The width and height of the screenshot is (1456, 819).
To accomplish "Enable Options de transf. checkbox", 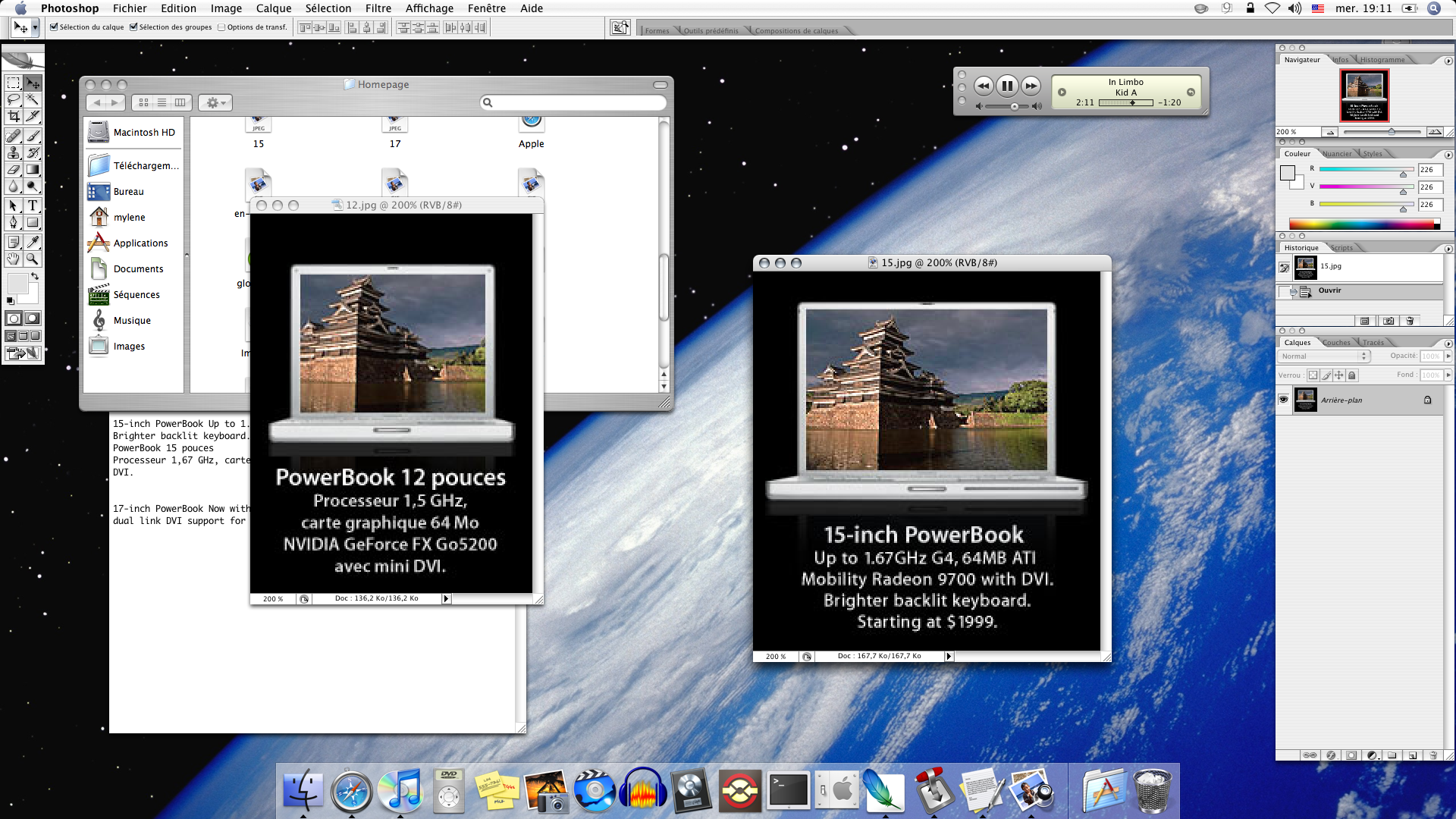I will (221, 27).
